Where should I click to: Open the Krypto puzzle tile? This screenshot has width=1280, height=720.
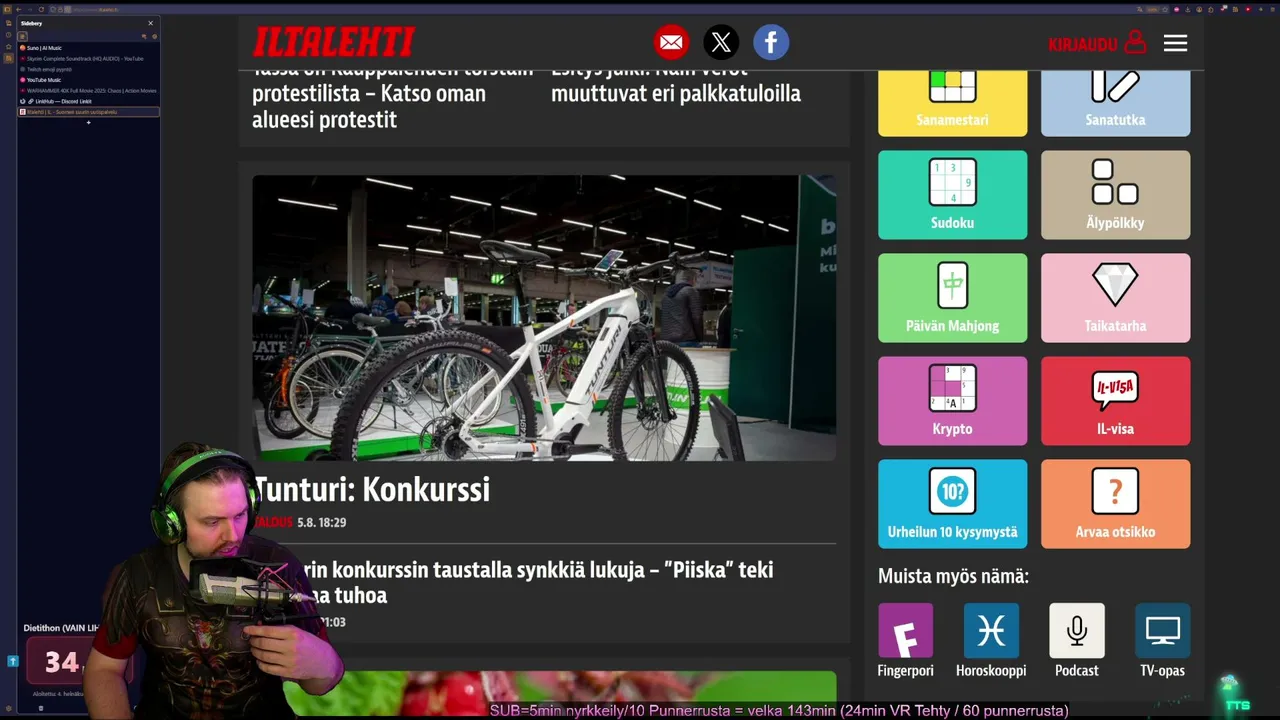pyautogui.click(x=952, y=401)
